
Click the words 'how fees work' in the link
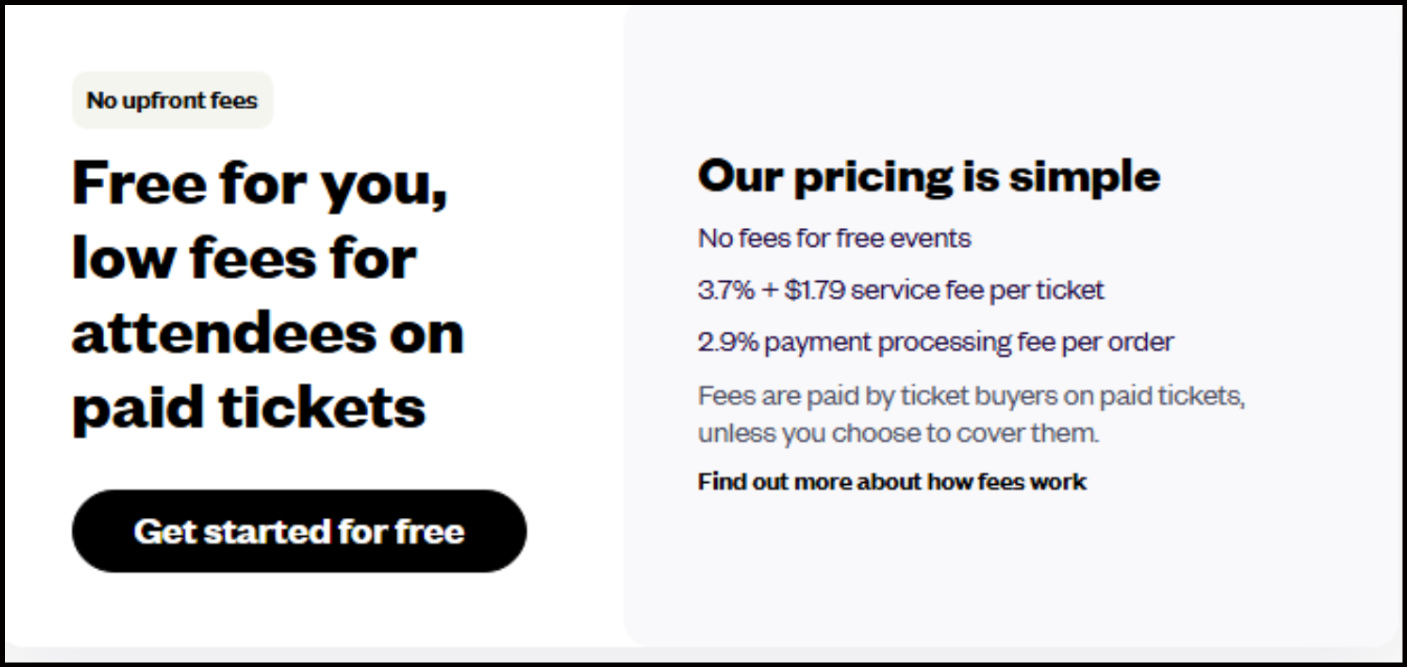[1006, 482]
